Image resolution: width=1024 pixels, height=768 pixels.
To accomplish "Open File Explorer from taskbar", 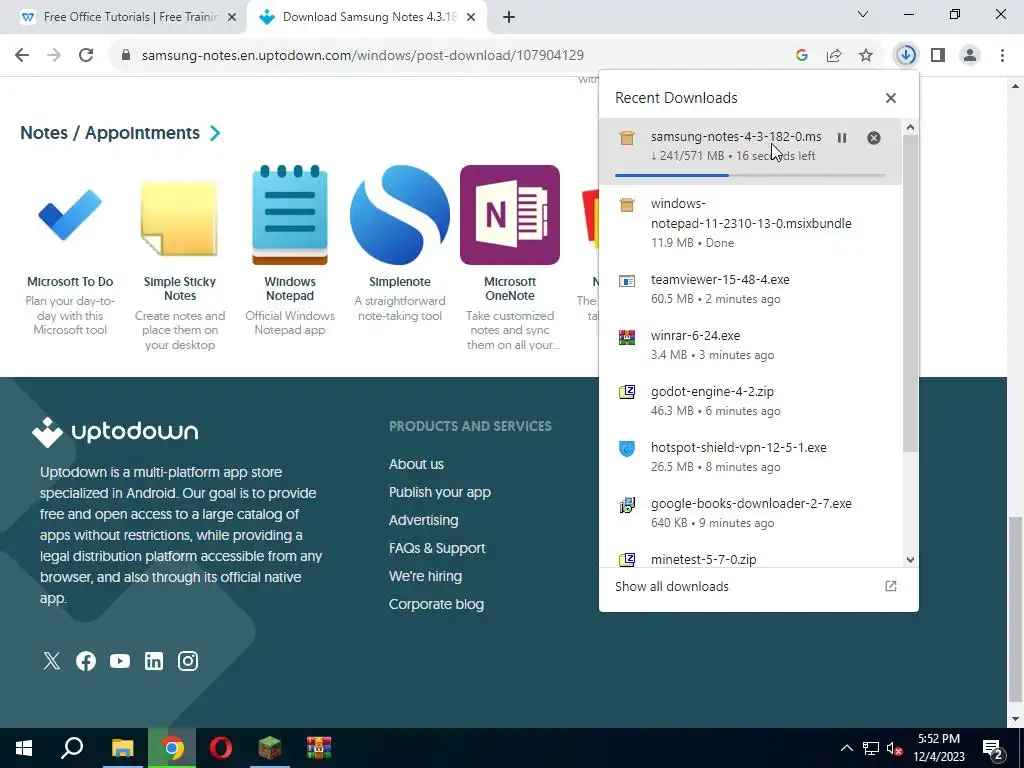I will [x=122, y=748].
